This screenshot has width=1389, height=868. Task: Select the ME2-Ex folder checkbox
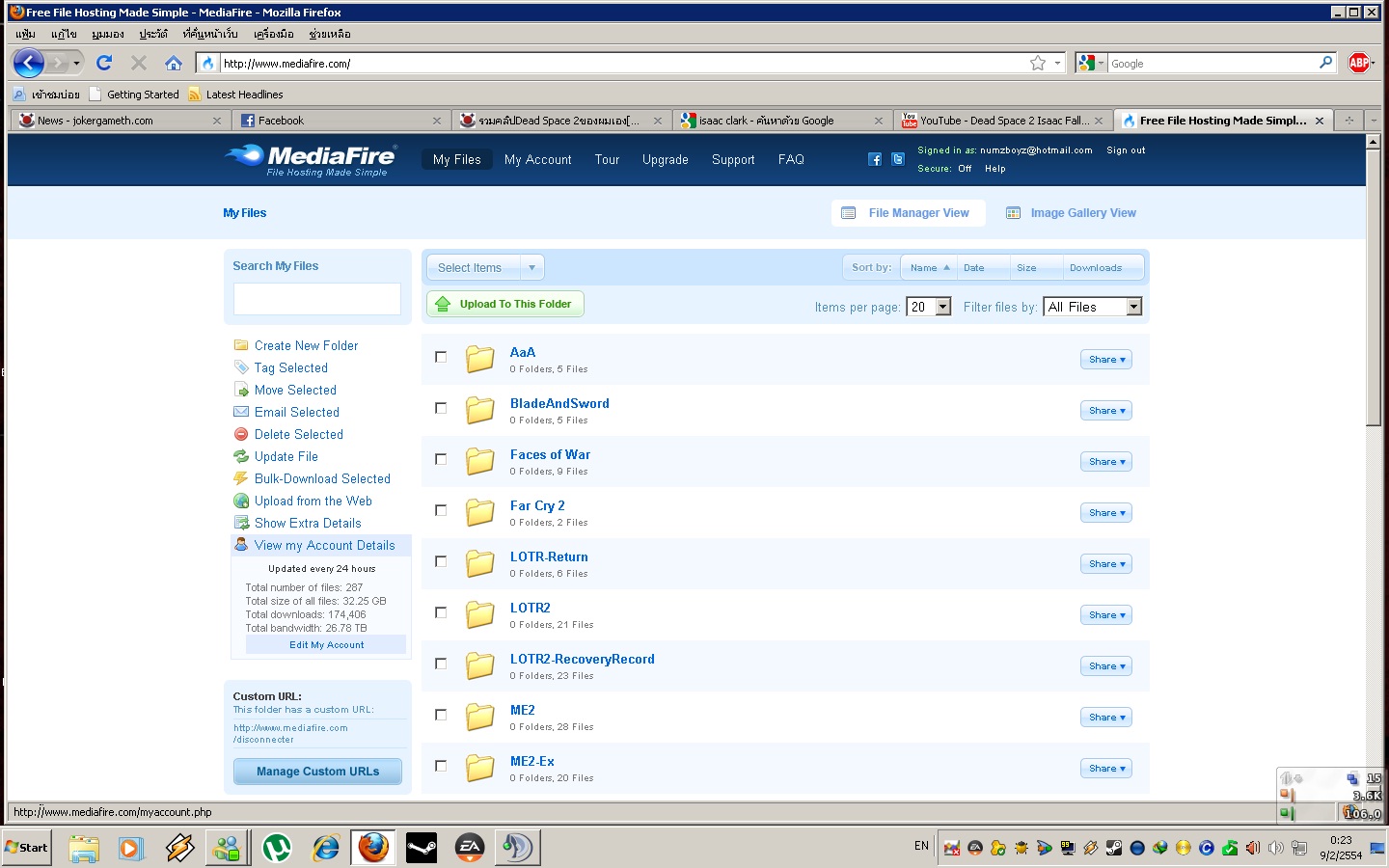(x=441, y=766)
